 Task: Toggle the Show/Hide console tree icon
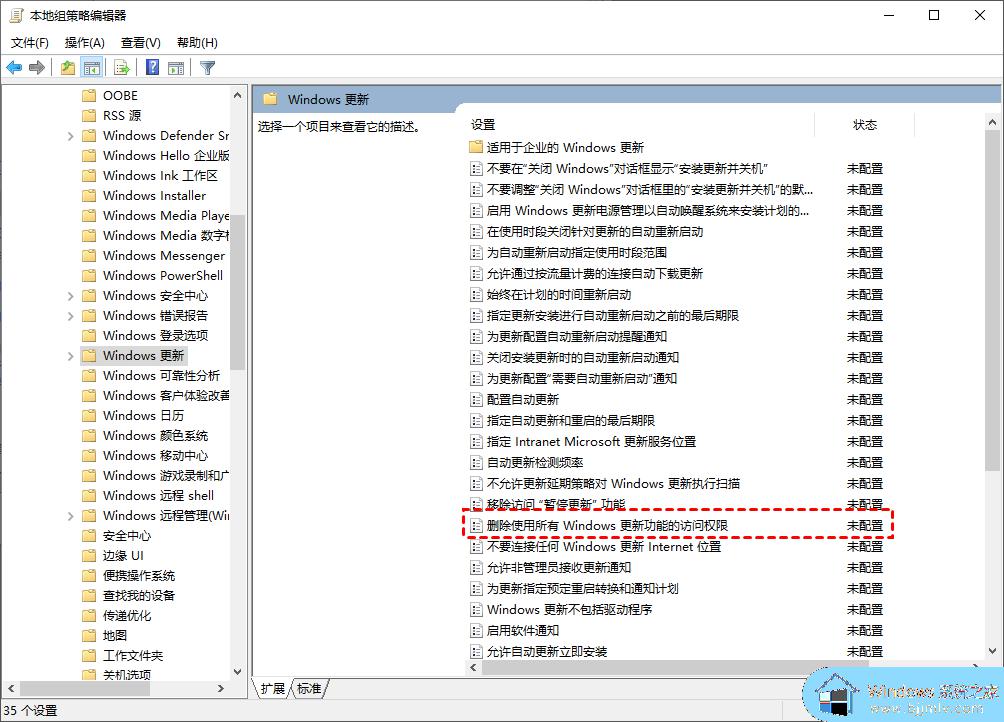point(92,67)
